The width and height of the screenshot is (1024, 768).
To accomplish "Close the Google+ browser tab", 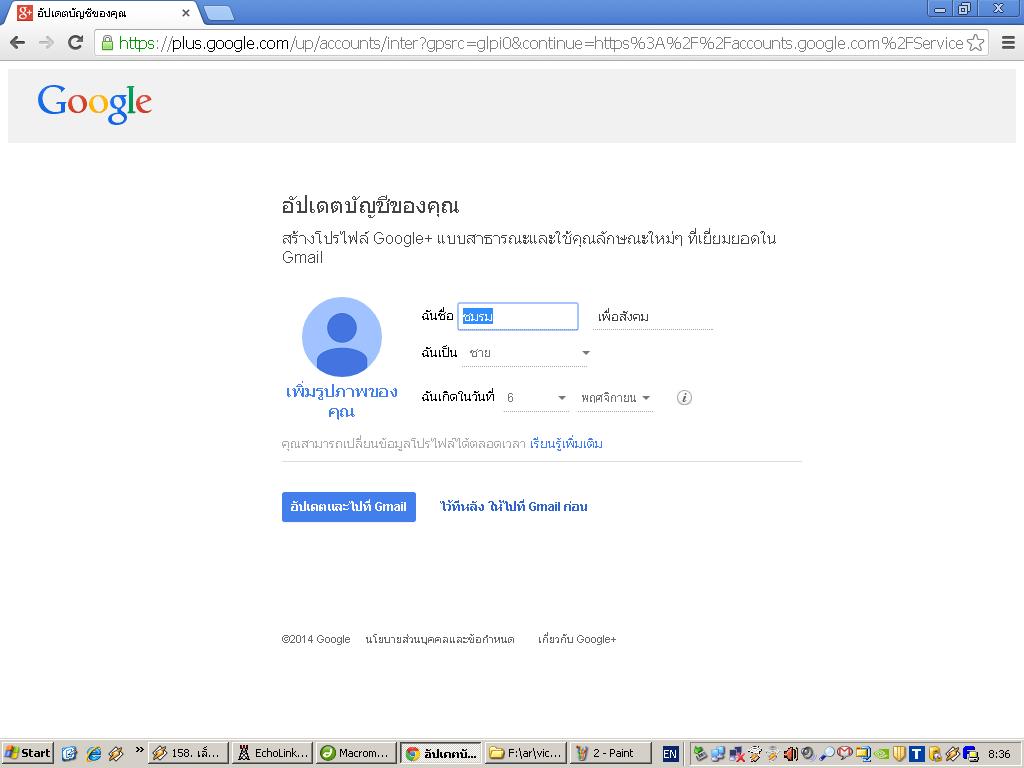I will coord(185,12).
